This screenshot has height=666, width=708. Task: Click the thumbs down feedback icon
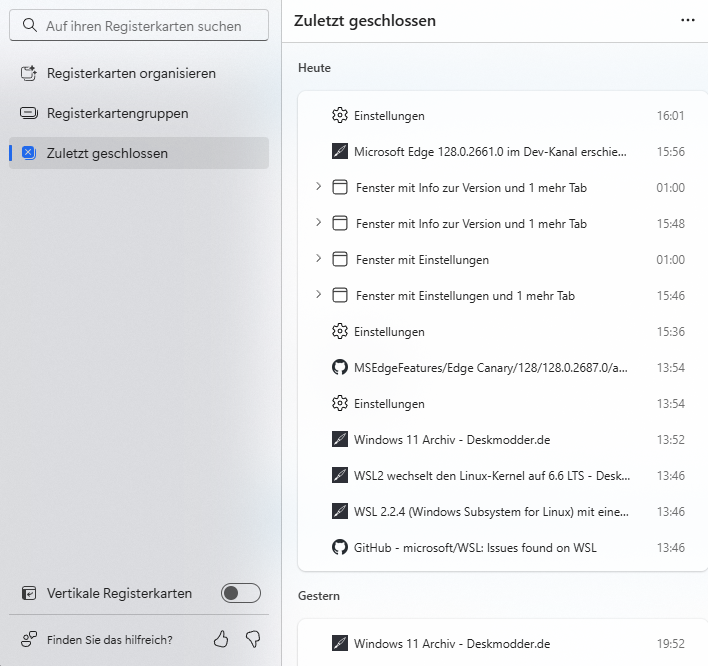[252, 638]
